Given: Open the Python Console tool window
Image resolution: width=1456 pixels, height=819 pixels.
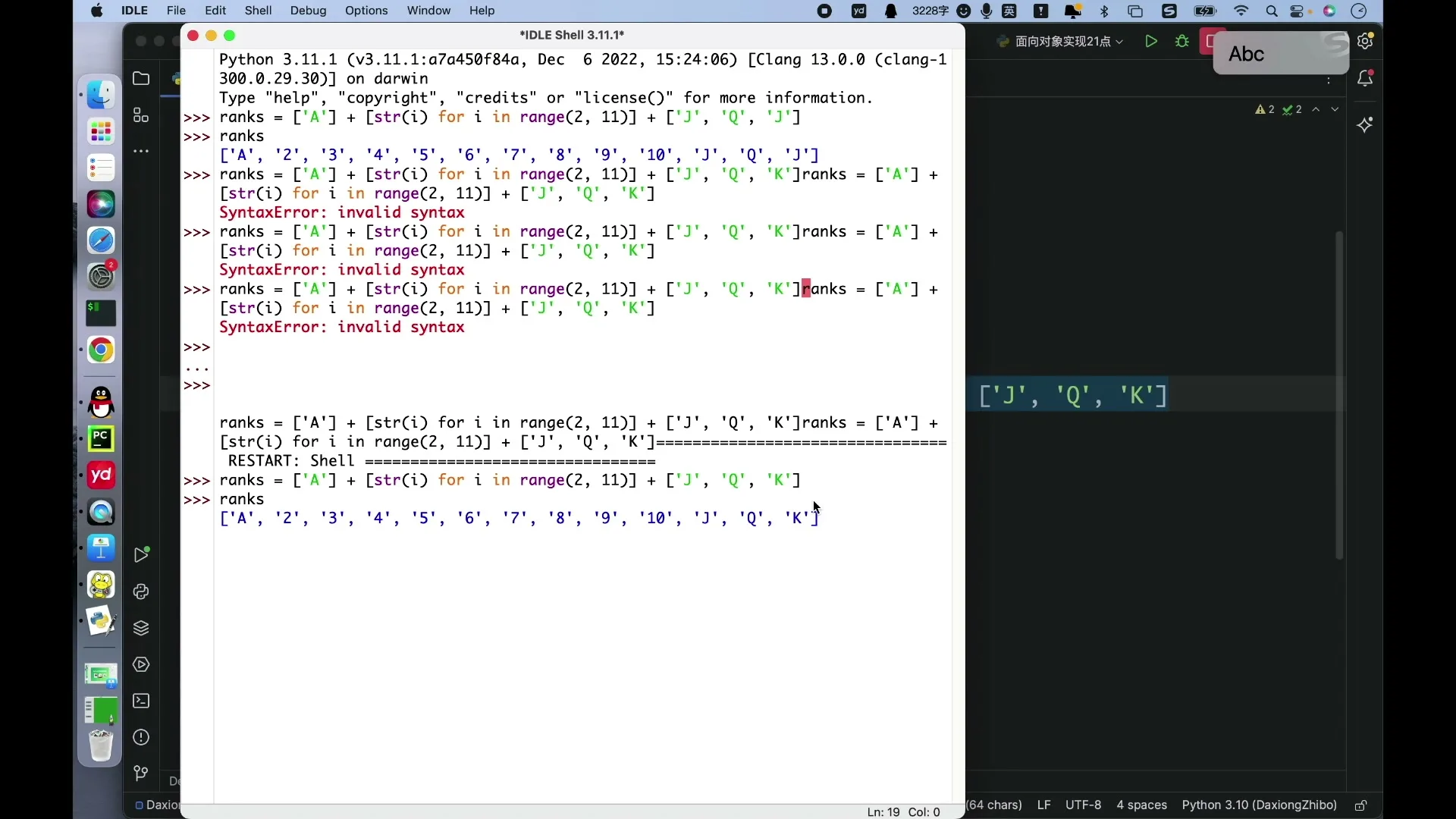Looking at the screenshot, I should pyautogui.click(x=141, y=591).
